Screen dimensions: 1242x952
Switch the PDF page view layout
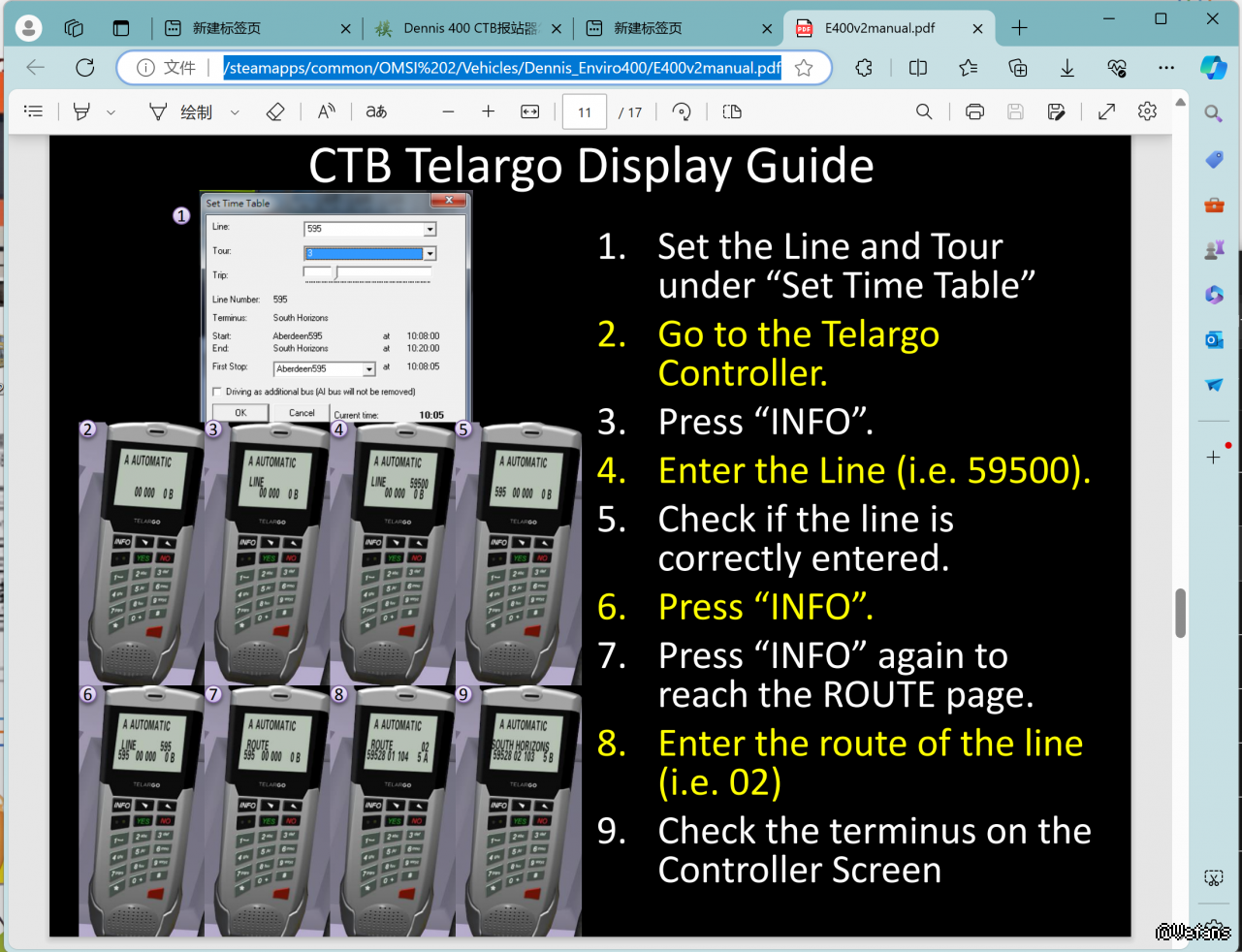(x=732, y=111)
